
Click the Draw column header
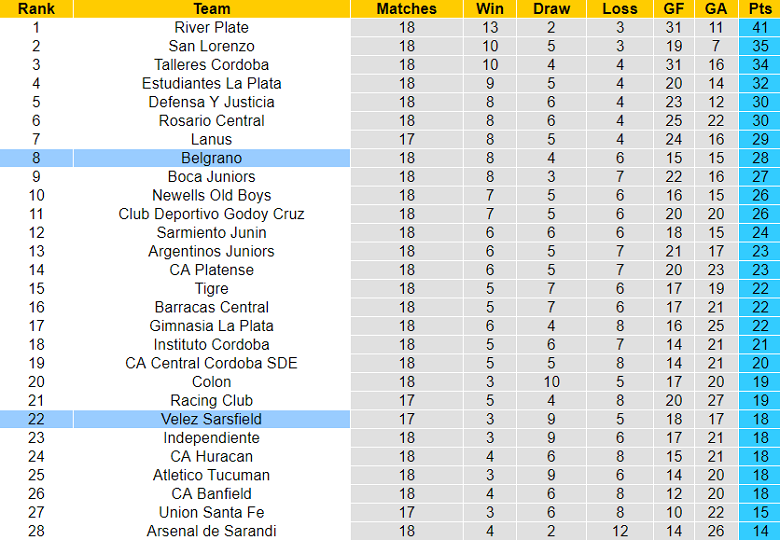(551, 8)
